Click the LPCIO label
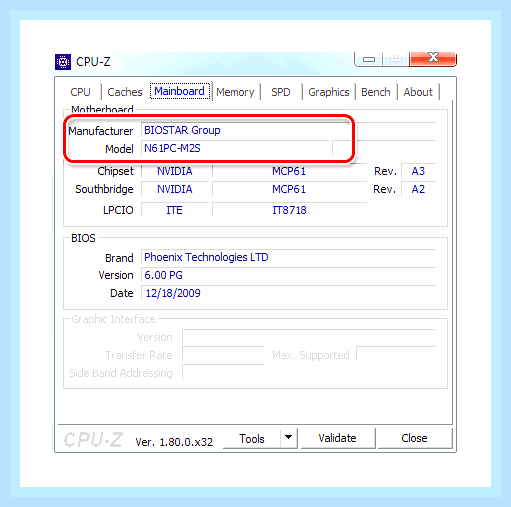This screenshot has width=511, height=507. coord(118,210)
